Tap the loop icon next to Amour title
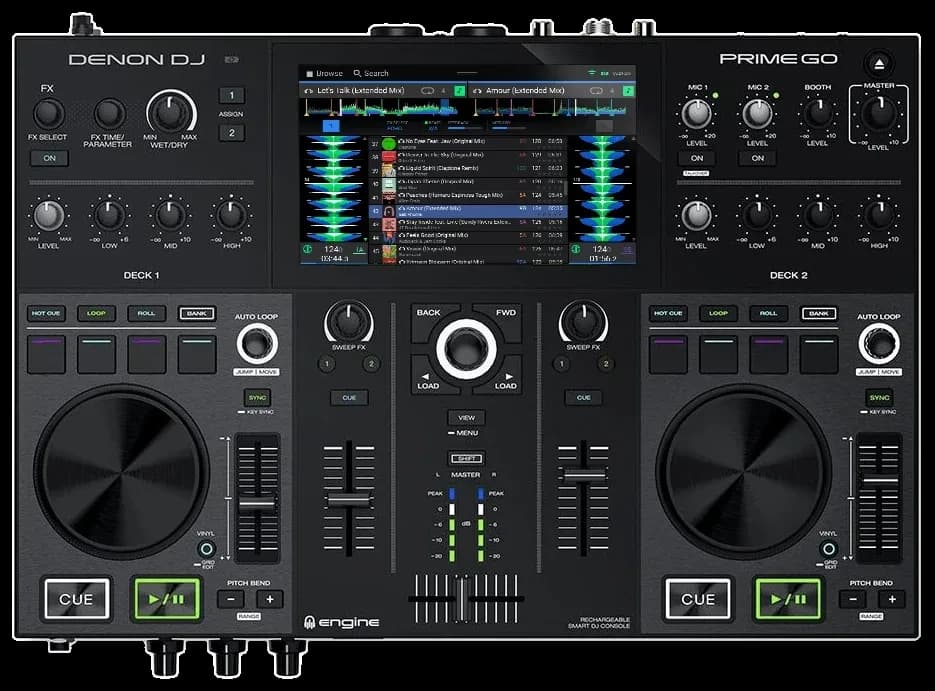This screenshot has width=935, height=691. pos(596,91)
